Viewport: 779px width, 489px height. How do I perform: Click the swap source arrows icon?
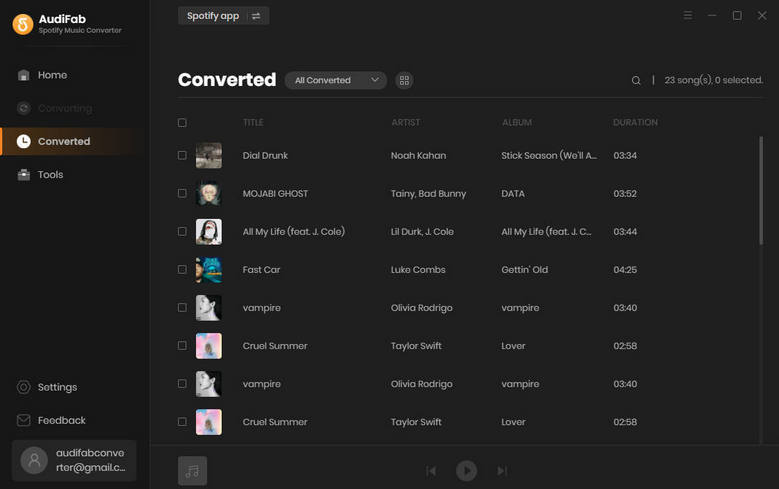click(256, 16)
